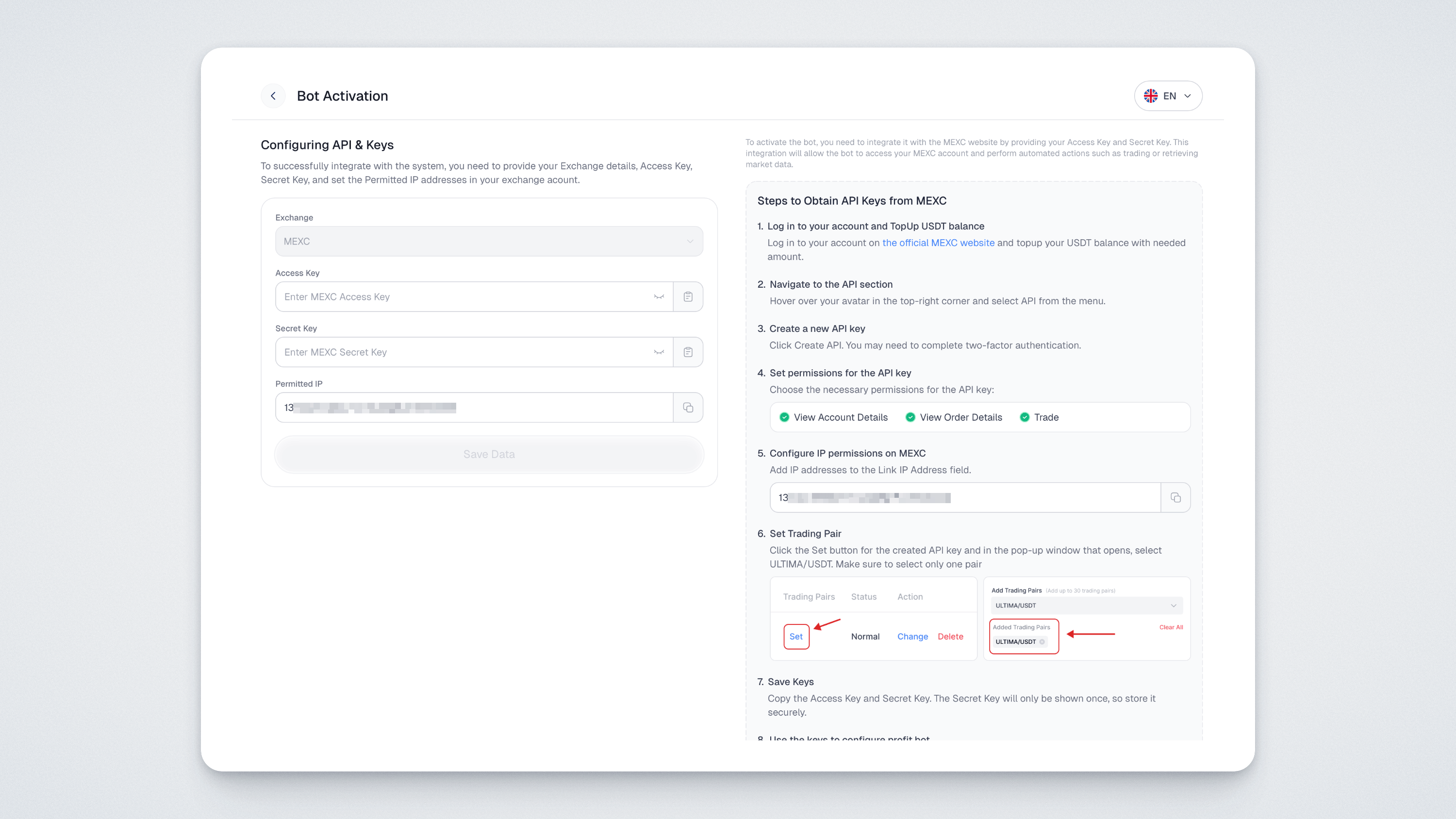Image resolution: width=1456 pixels, height=819 pixels.
Task: Copy the IP address in step 5
Action: pos(1175,497)
